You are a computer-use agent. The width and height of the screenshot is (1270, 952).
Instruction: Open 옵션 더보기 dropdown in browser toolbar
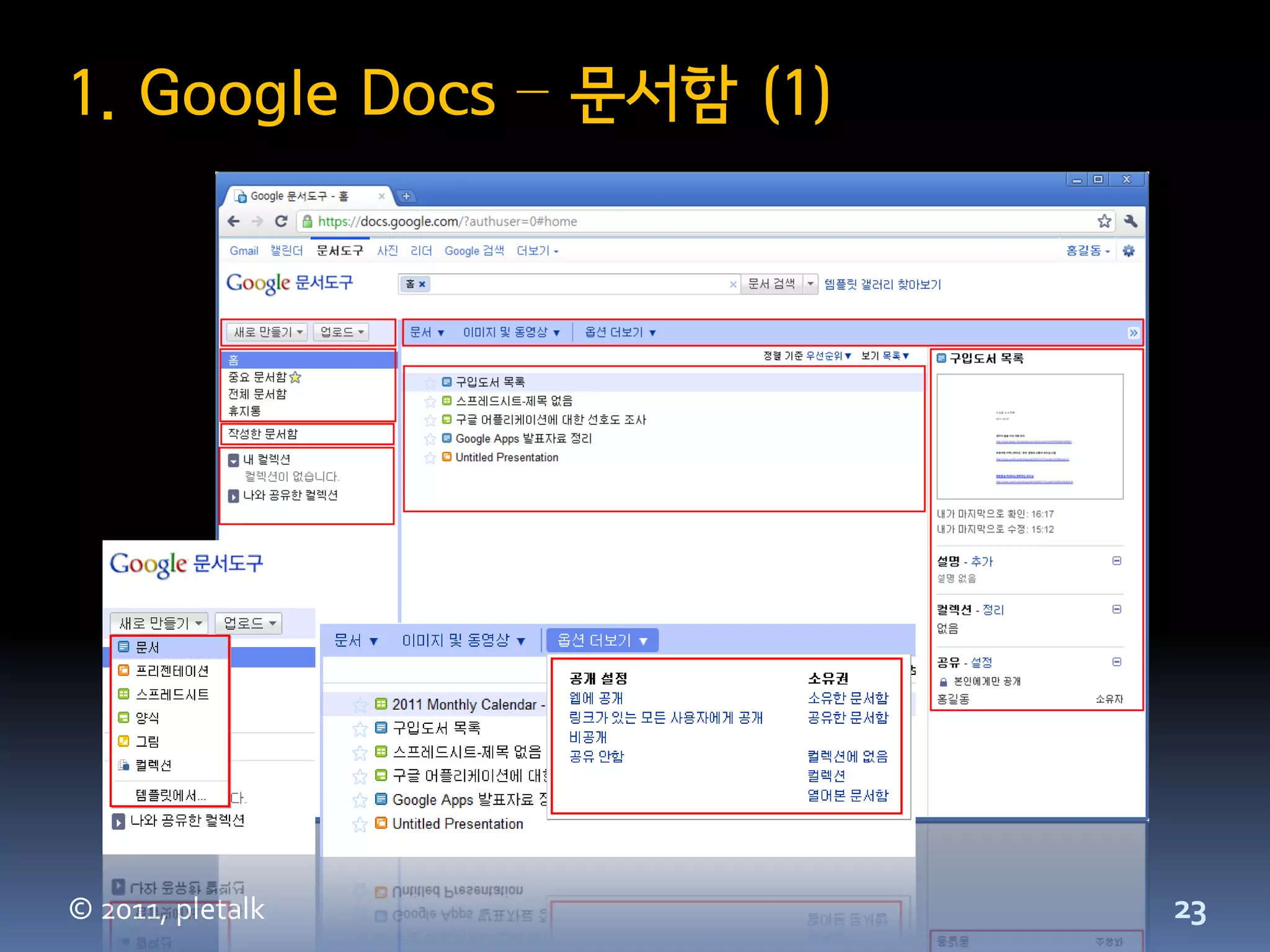(x=620, y=333)
